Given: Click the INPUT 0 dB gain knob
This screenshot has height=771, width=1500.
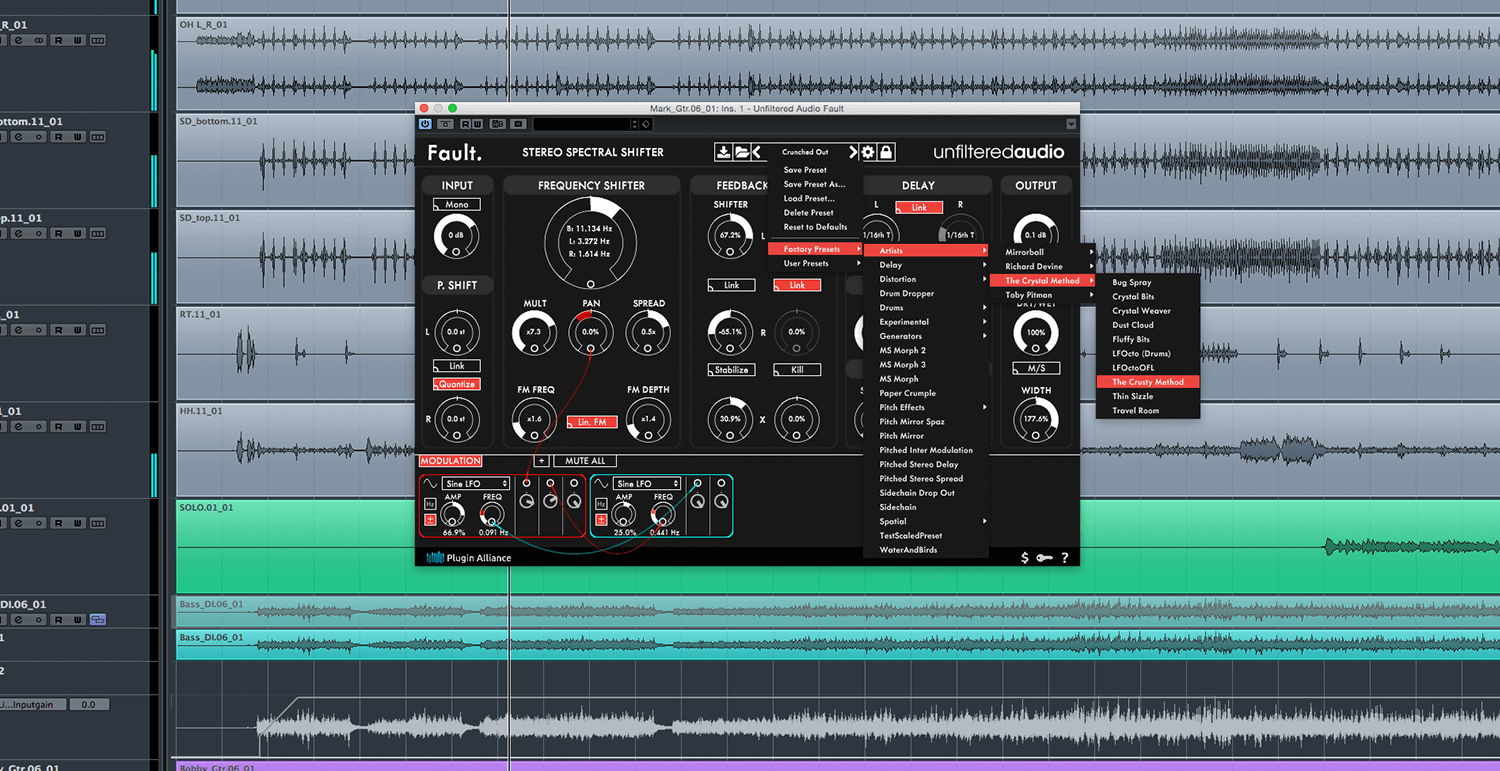Looking at the screenshot, I should pos(457,236).
